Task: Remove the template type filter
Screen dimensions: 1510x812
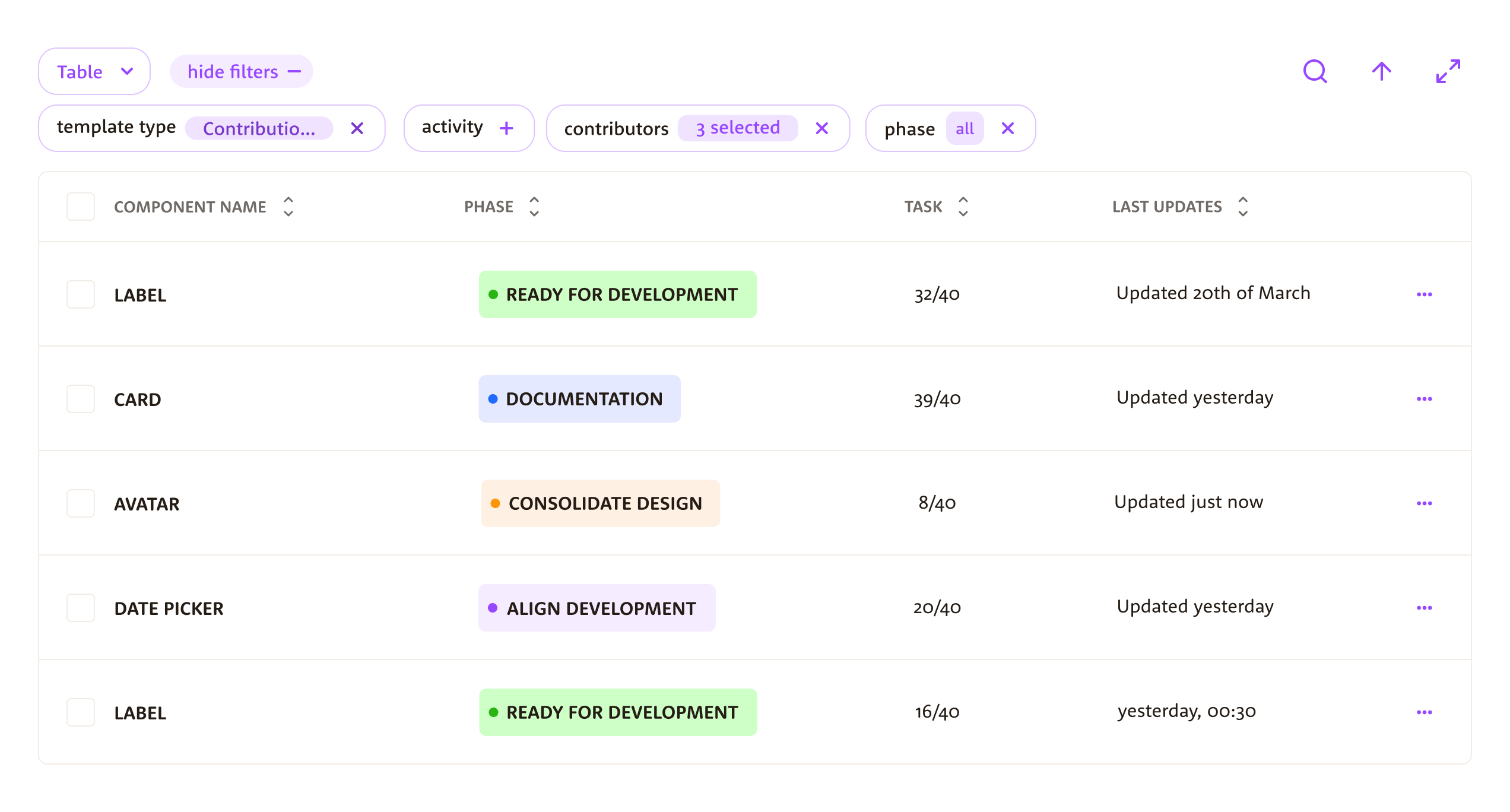Action: 357,128
